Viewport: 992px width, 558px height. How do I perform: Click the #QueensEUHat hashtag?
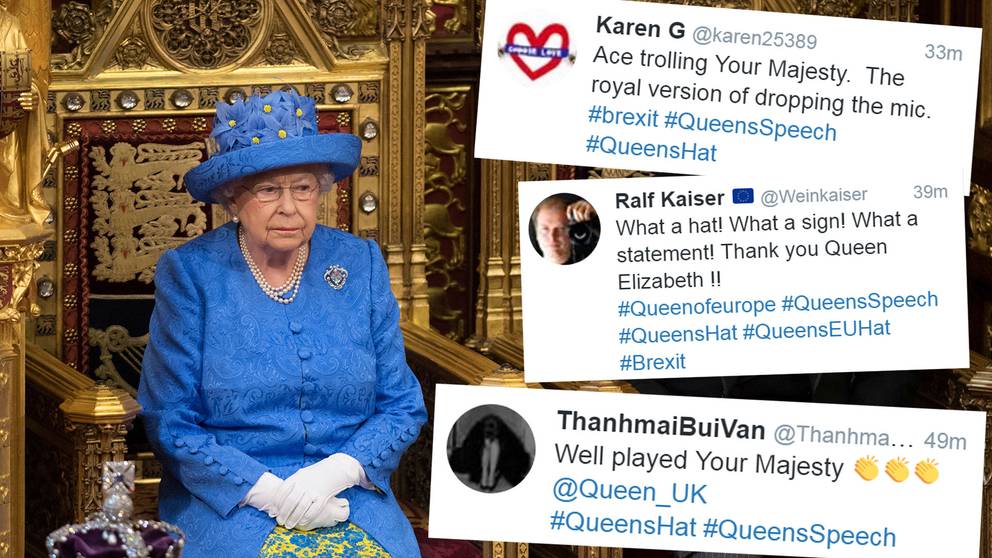coord(816,330)
